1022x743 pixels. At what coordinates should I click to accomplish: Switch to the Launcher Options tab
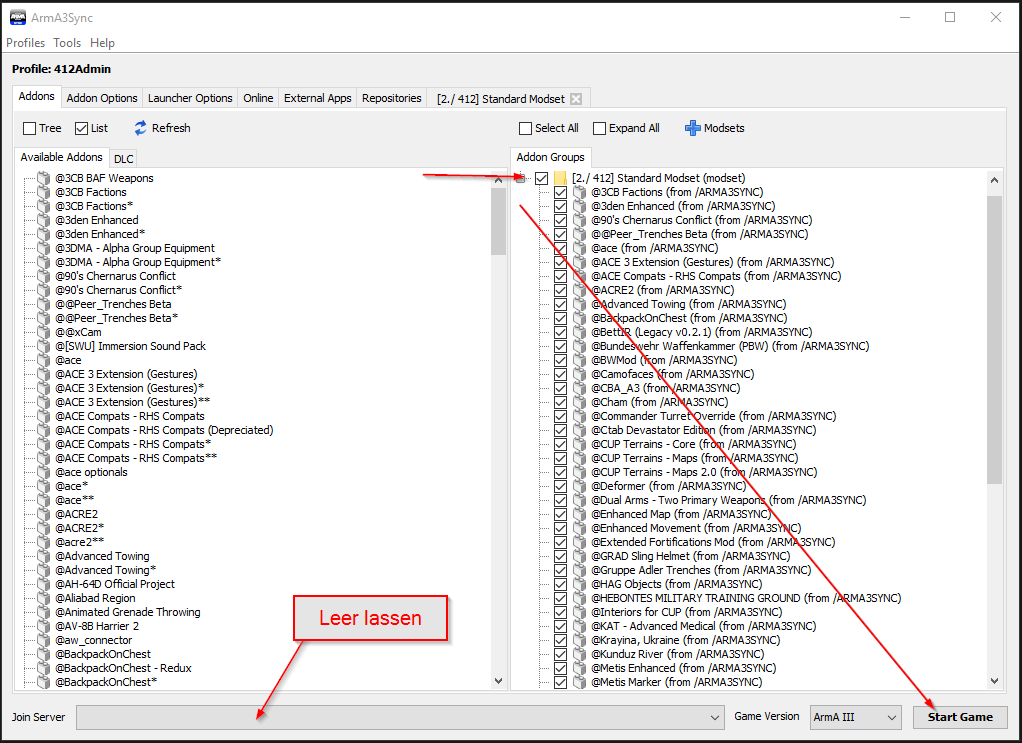(190, 98)
